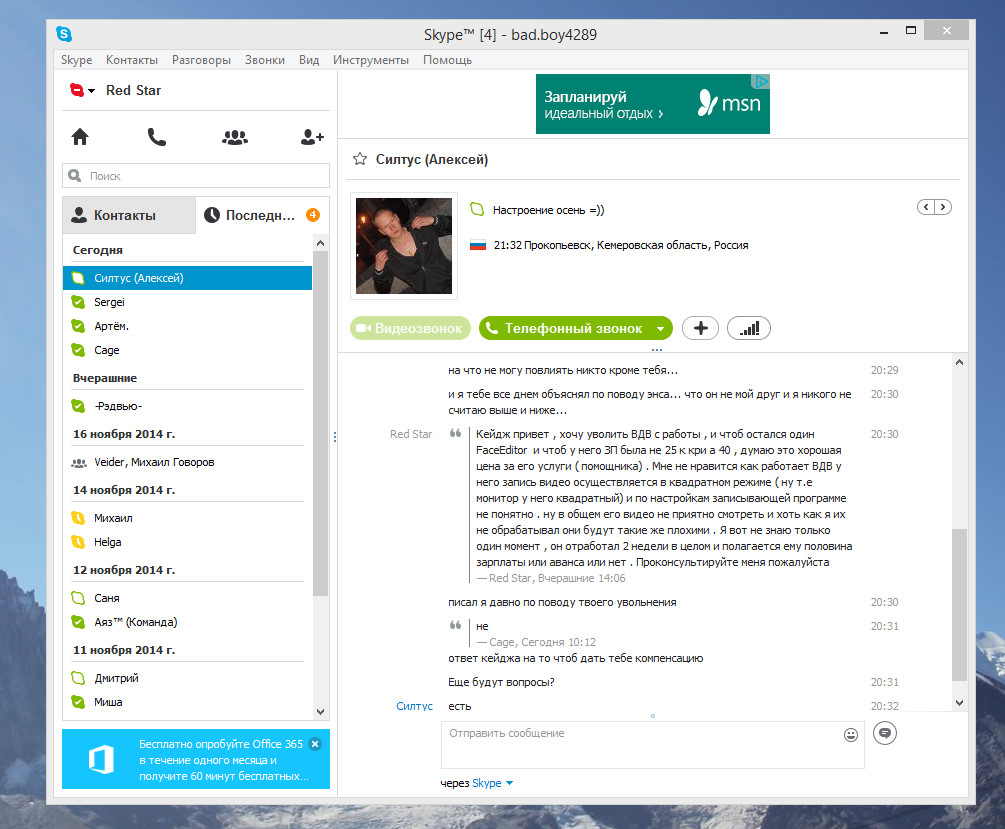
Task: Open the Помощь menu
Action: coord(447,60)
